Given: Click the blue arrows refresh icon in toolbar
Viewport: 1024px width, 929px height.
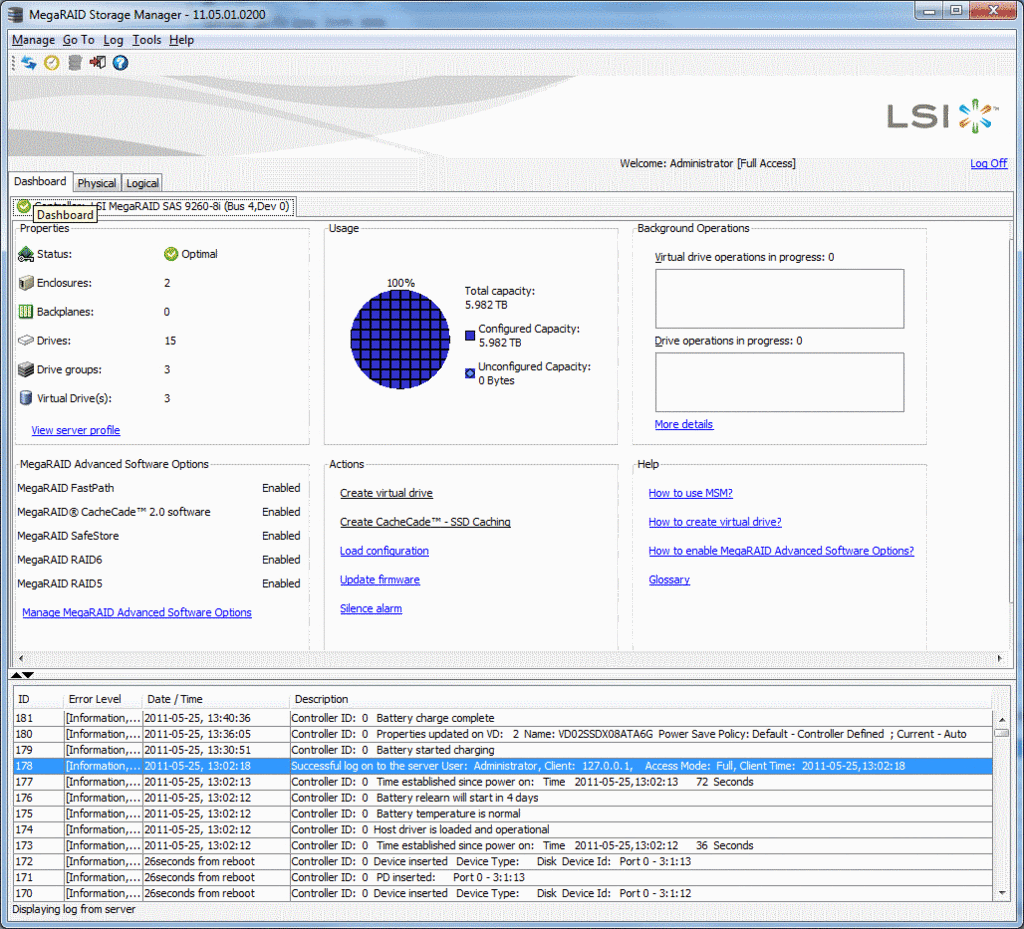Looking at the screenshot, I should coord(29,63).
